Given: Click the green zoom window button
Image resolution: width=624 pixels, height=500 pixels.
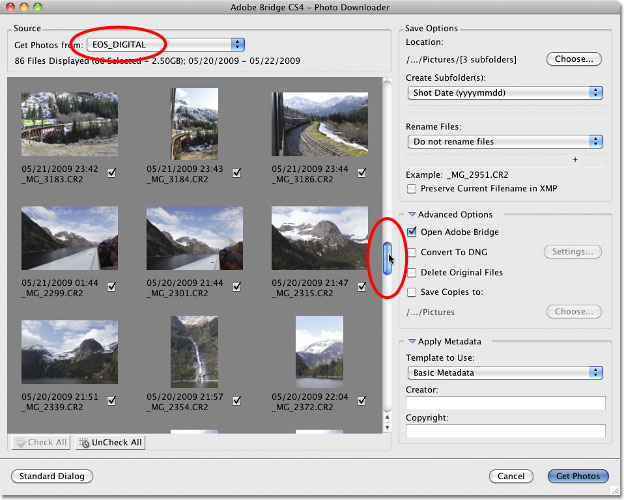Looking at the screenshot, I should [x=38, y=7].
